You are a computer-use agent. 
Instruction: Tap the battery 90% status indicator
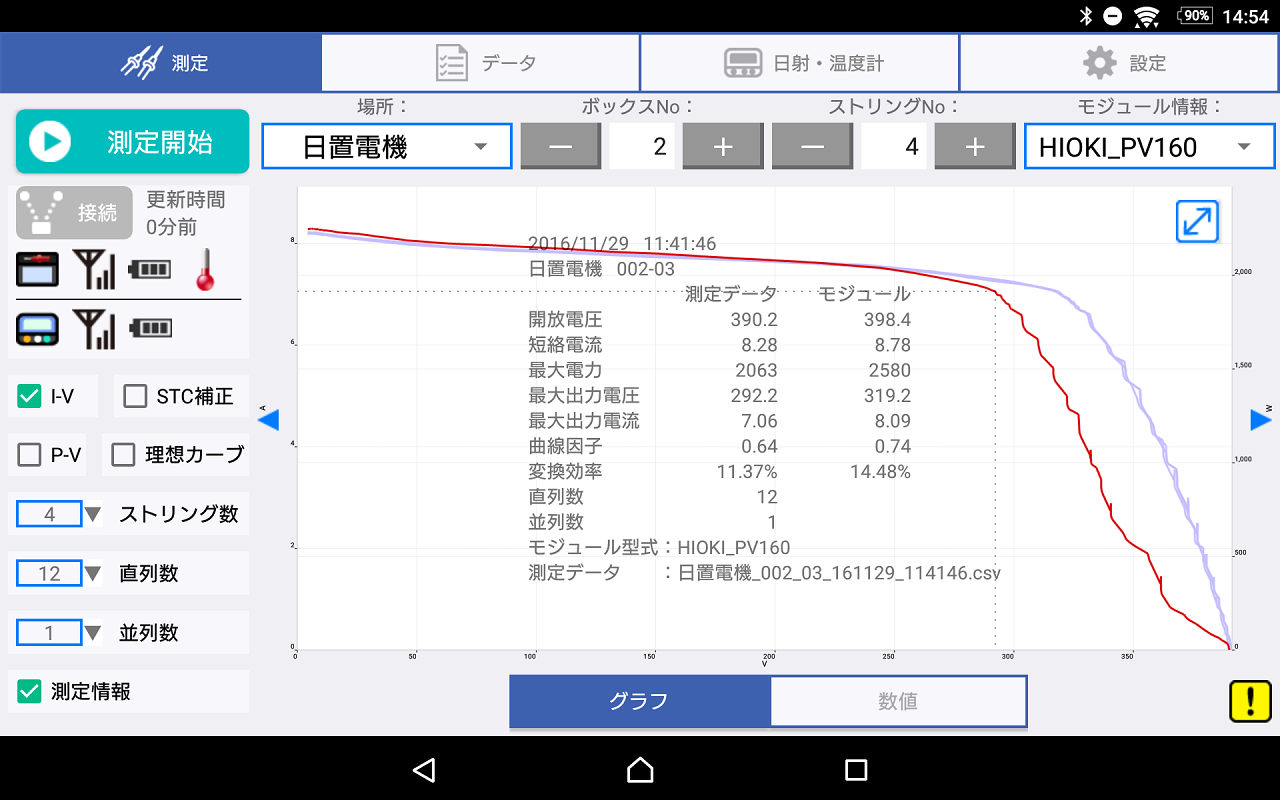[1194, 16]
